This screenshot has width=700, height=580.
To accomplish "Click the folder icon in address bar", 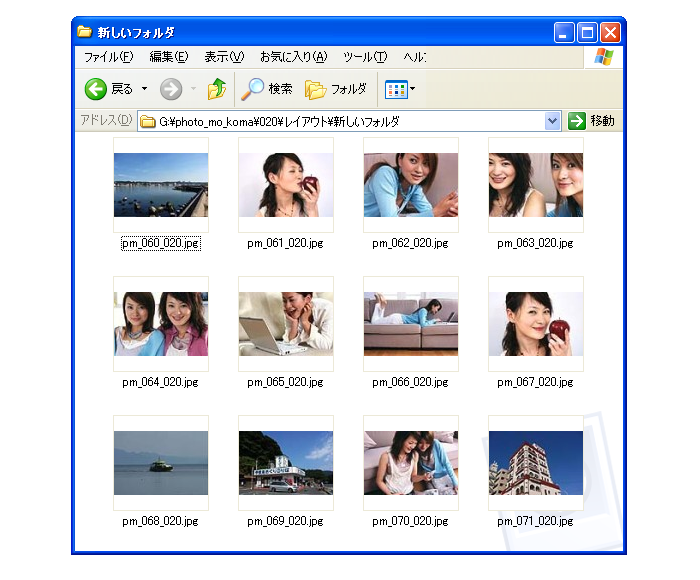I will [x=147, y=121].
